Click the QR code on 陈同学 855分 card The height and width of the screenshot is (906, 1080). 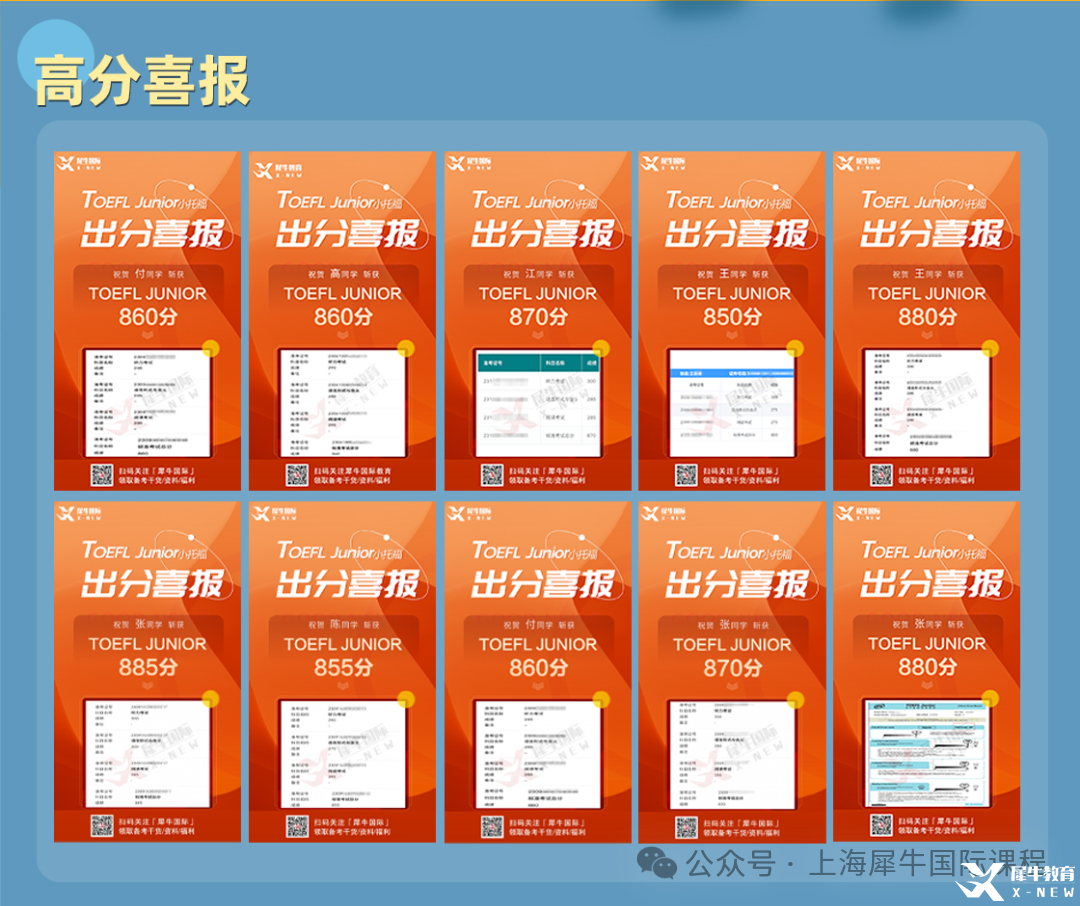[297, 825]
